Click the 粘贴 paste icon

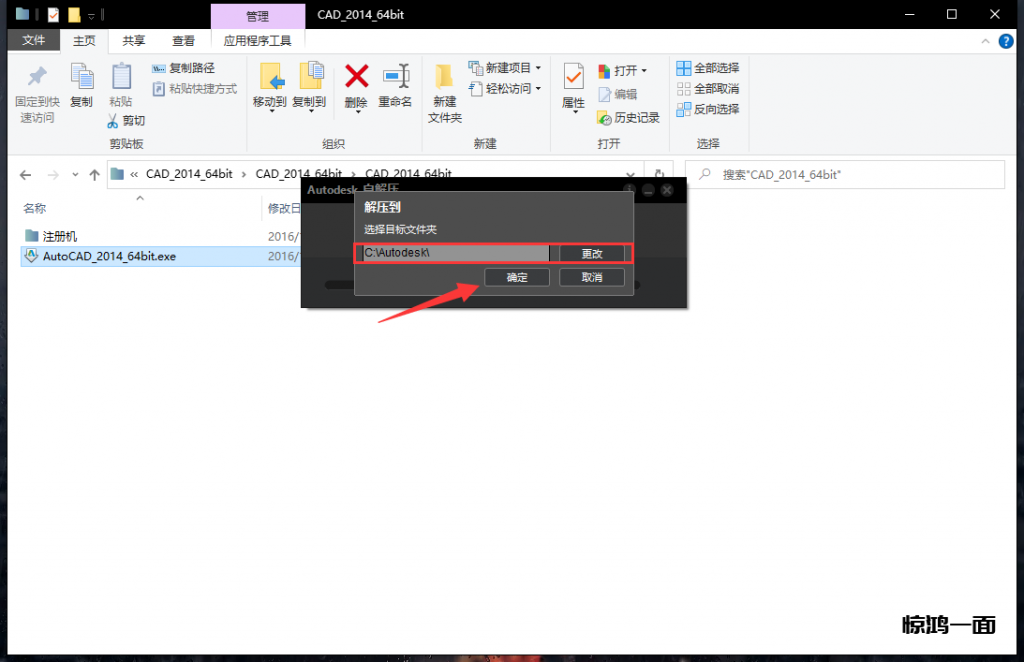click(x=121, y=77)
